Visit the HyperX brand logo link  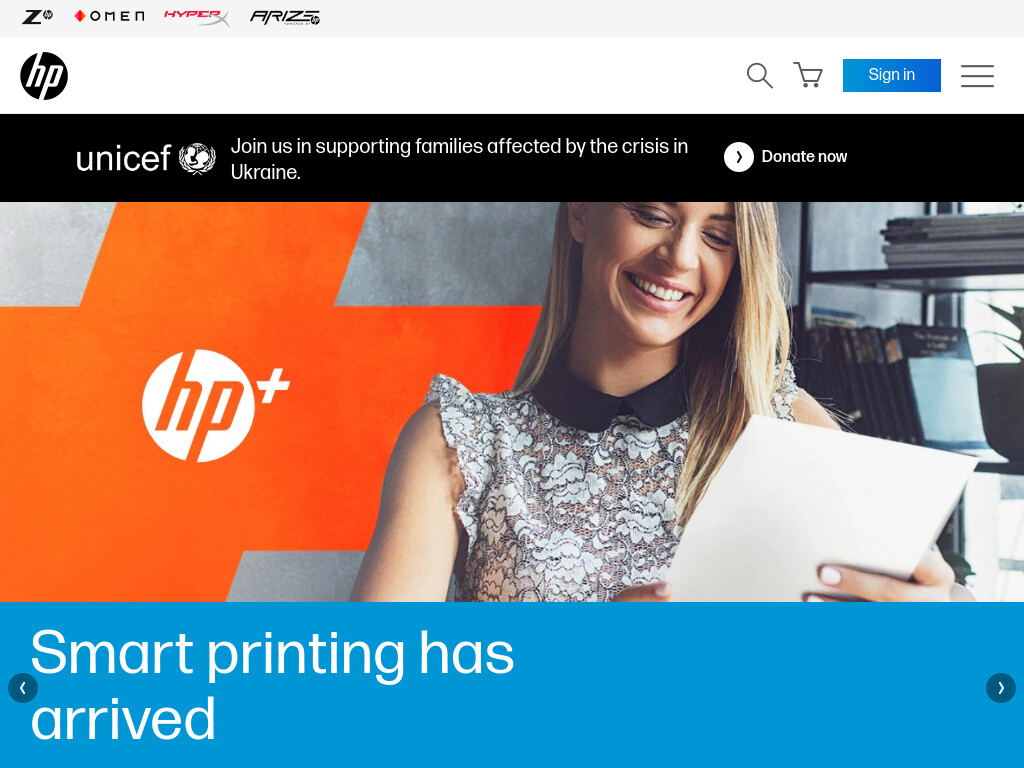197,18
